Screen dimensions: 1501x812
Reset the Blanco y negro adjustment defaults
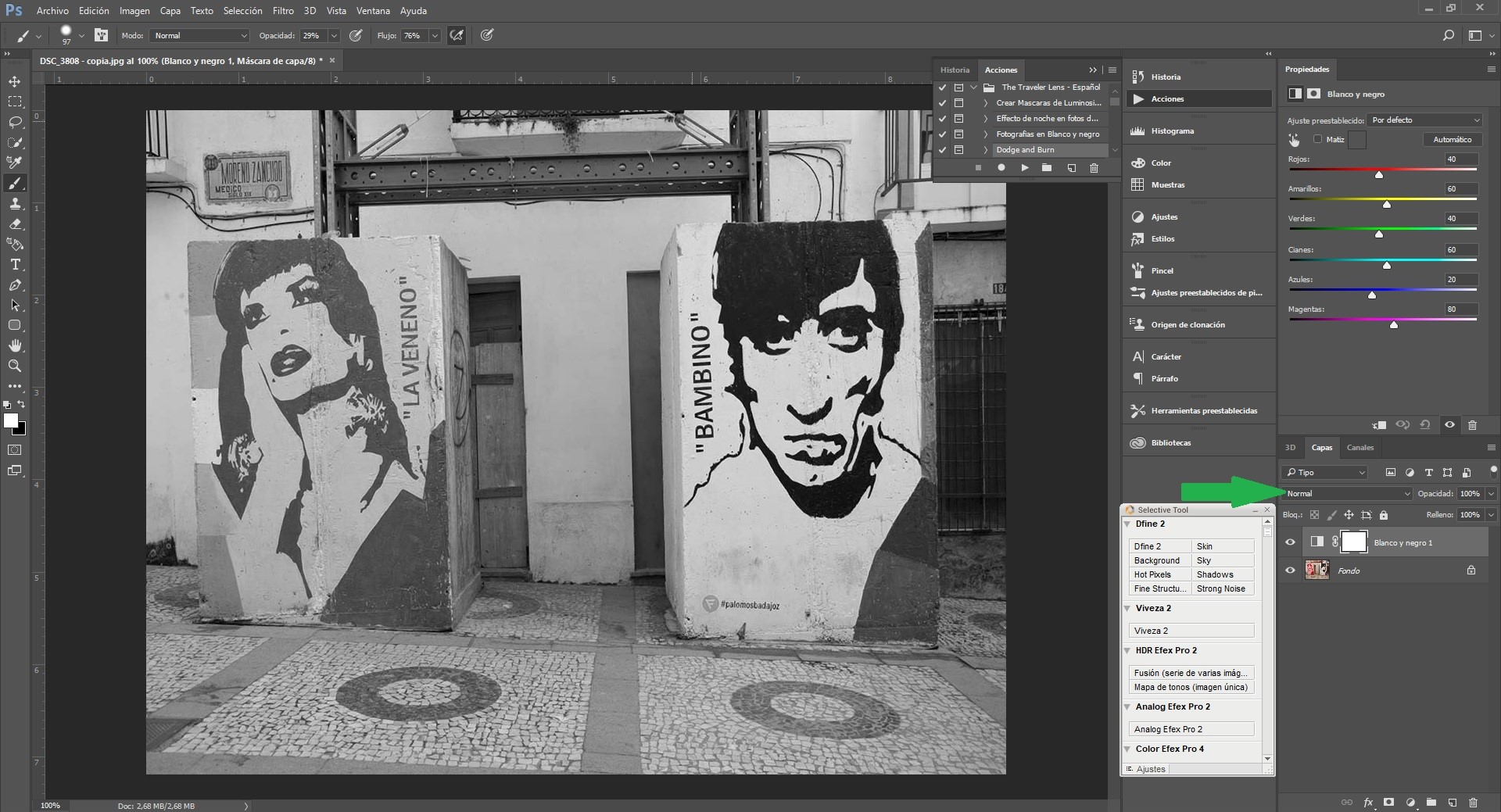(x=1425, y=425)
